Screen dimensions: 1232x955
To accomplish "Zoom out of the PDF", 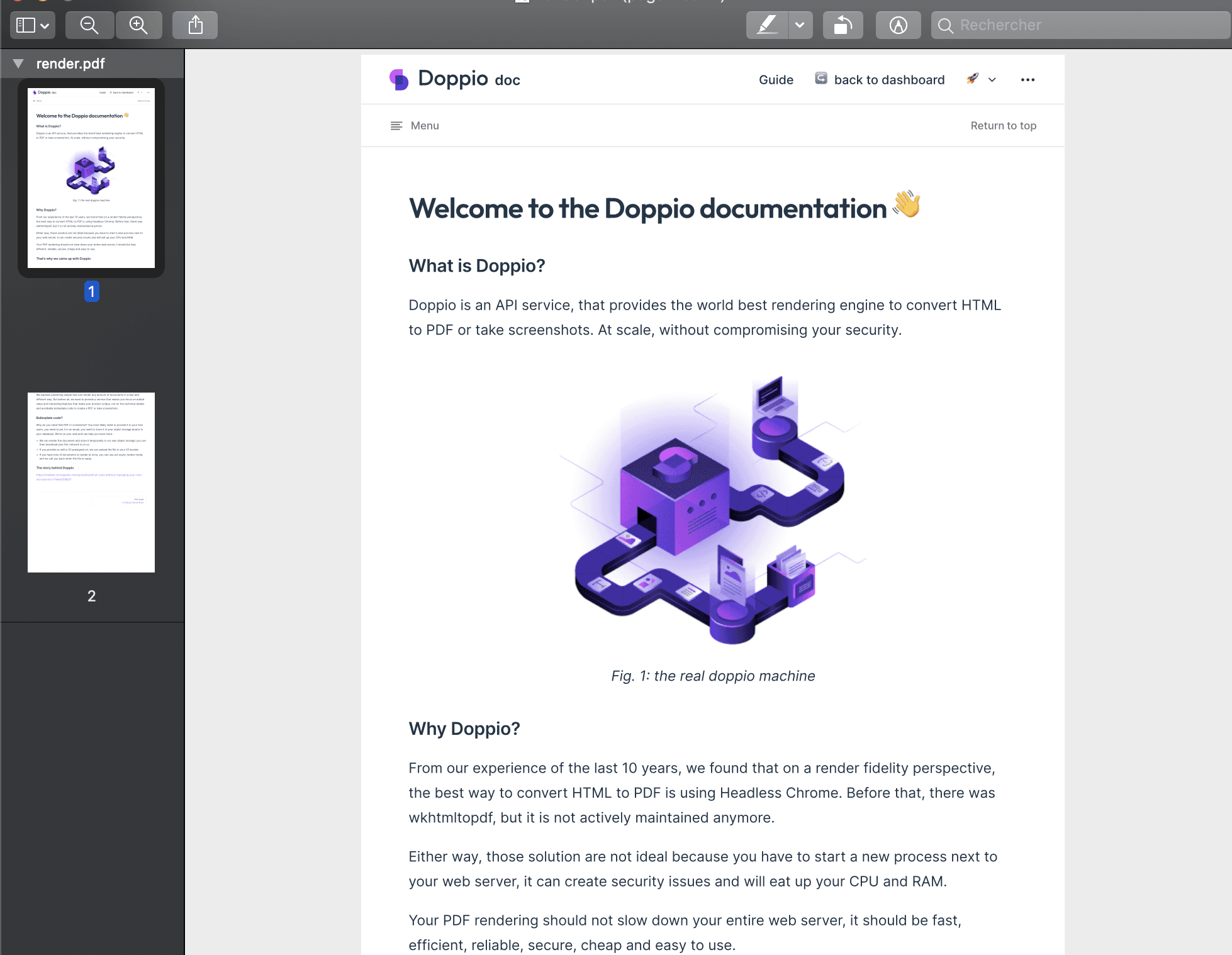I will (89, 25).
